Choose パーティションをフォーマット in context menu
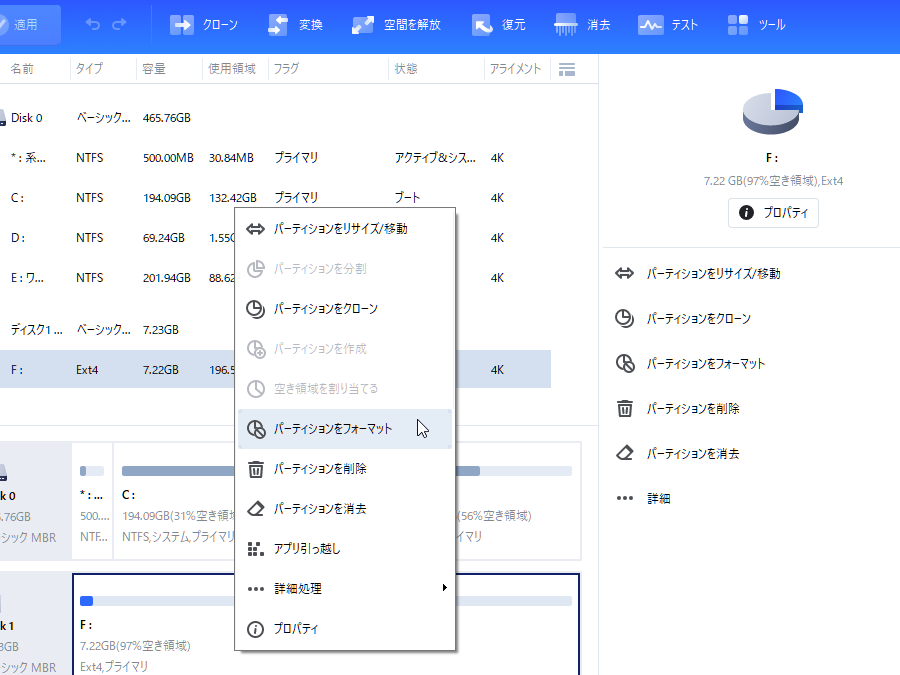 point(333,429)
